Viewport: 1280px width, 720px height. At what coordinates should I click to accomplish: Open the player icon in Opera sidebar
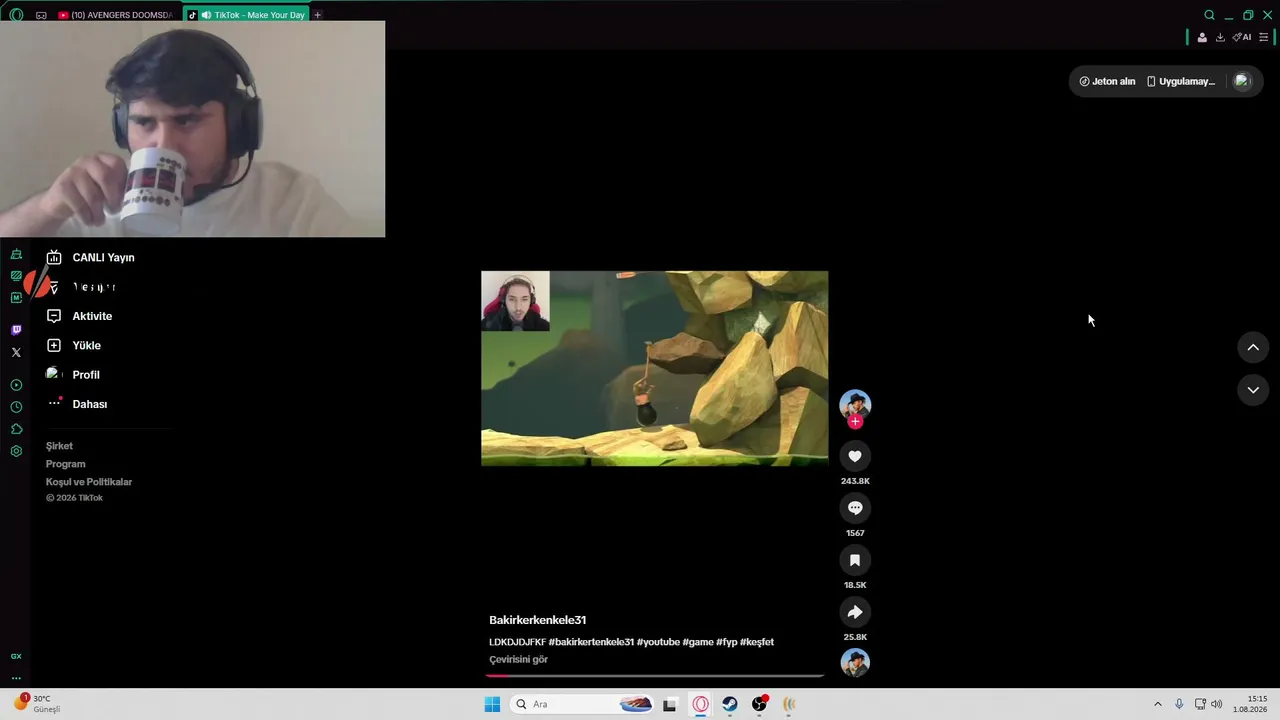(16, 385)
